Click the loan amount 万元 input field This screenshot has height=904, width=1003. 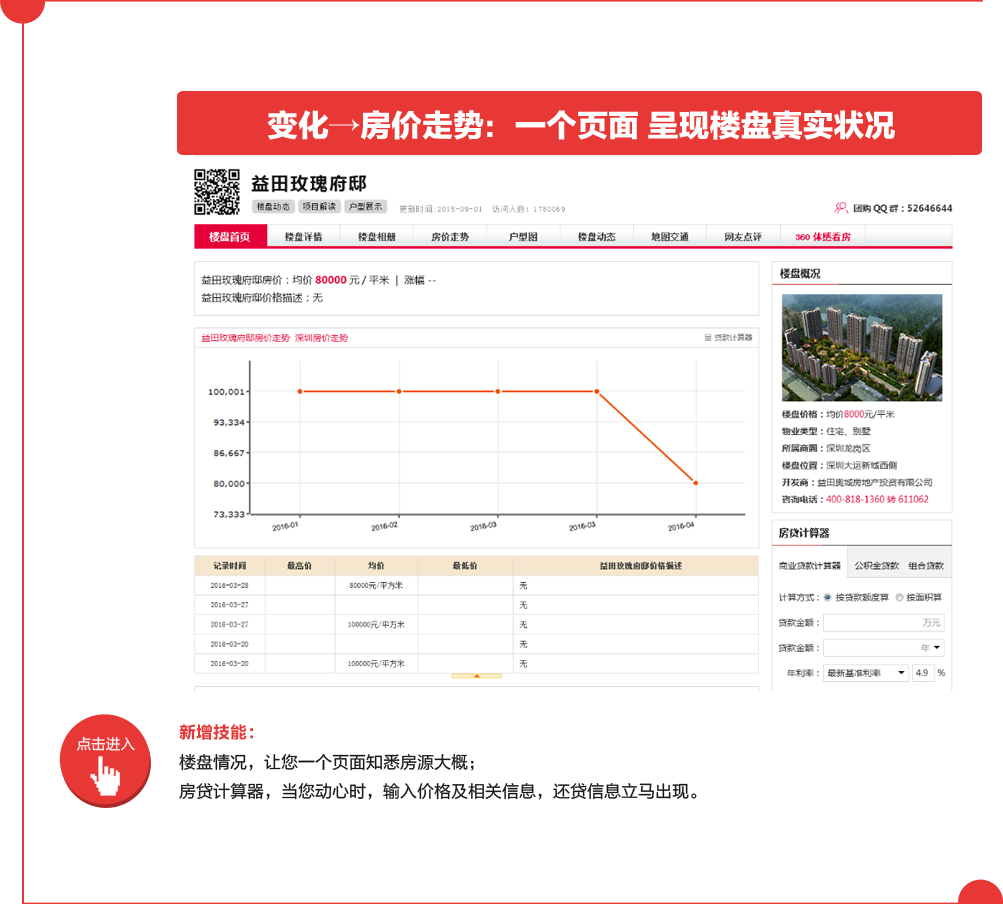point(883,622)
